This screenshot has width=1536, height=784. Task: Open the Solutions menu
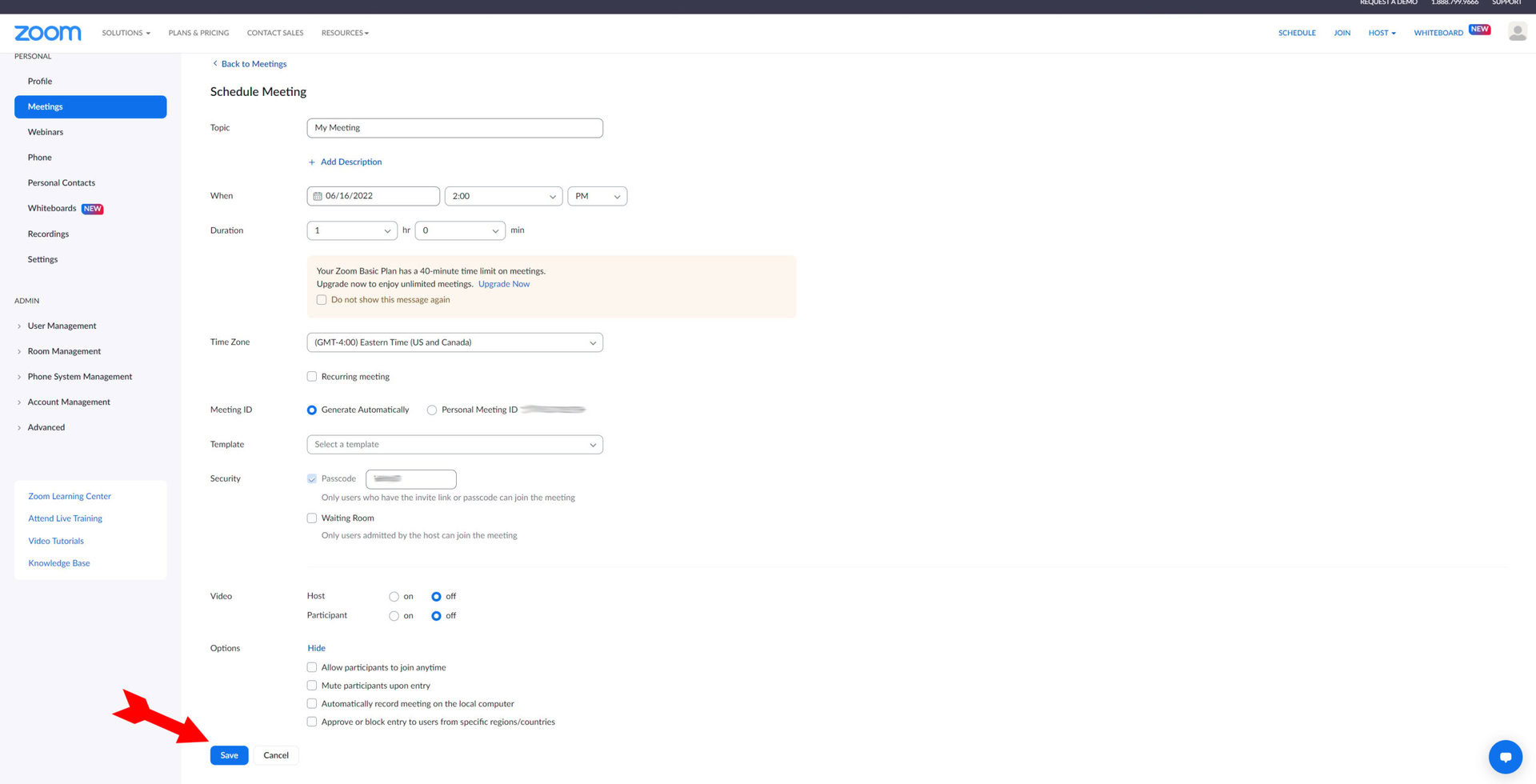pyautogui.click(x=126, y=33)
